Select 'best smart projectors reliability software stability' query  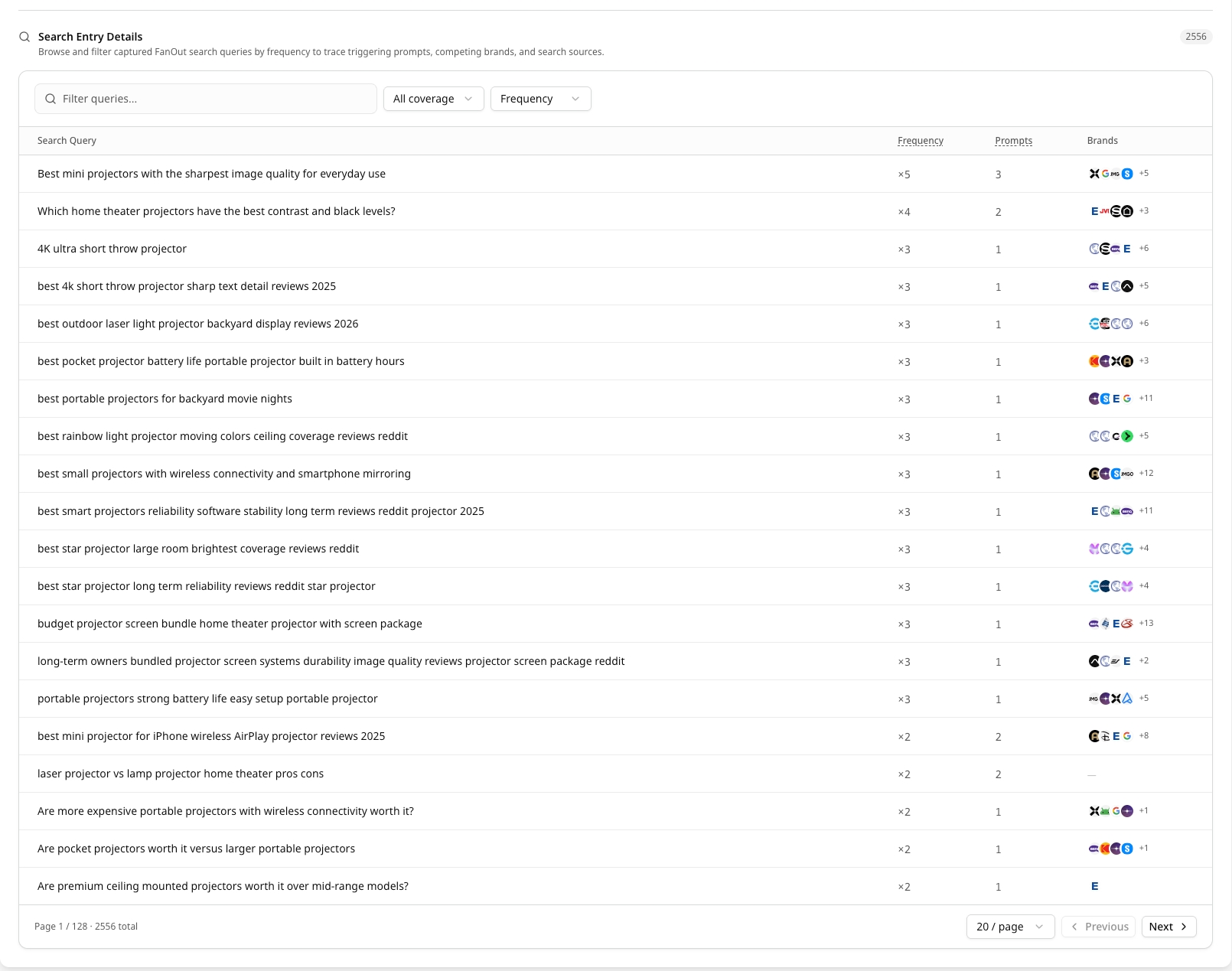(261, 511)
